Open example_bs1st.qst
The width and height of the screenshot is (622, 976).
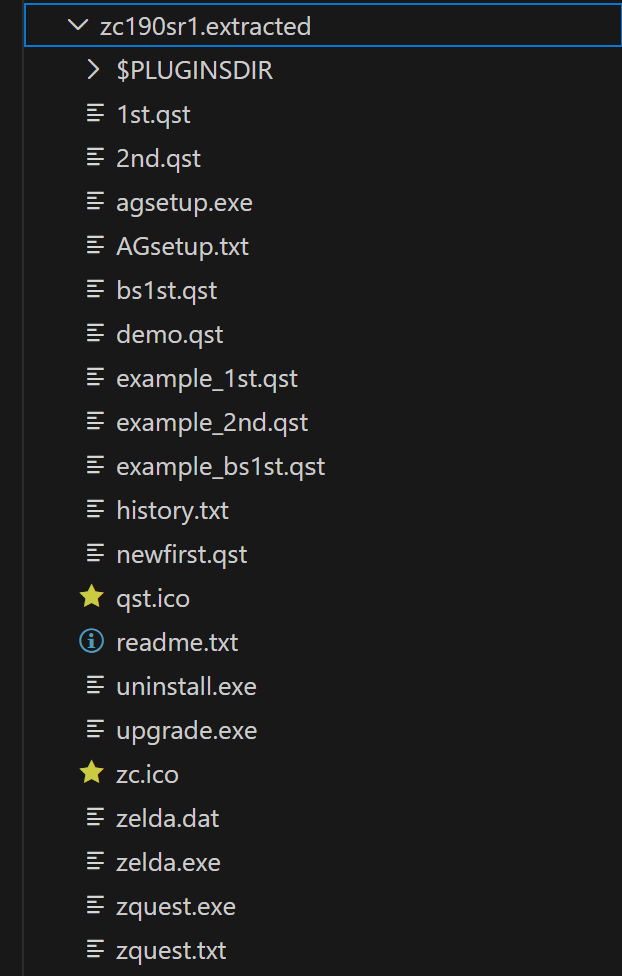click(x=323, y=466)
